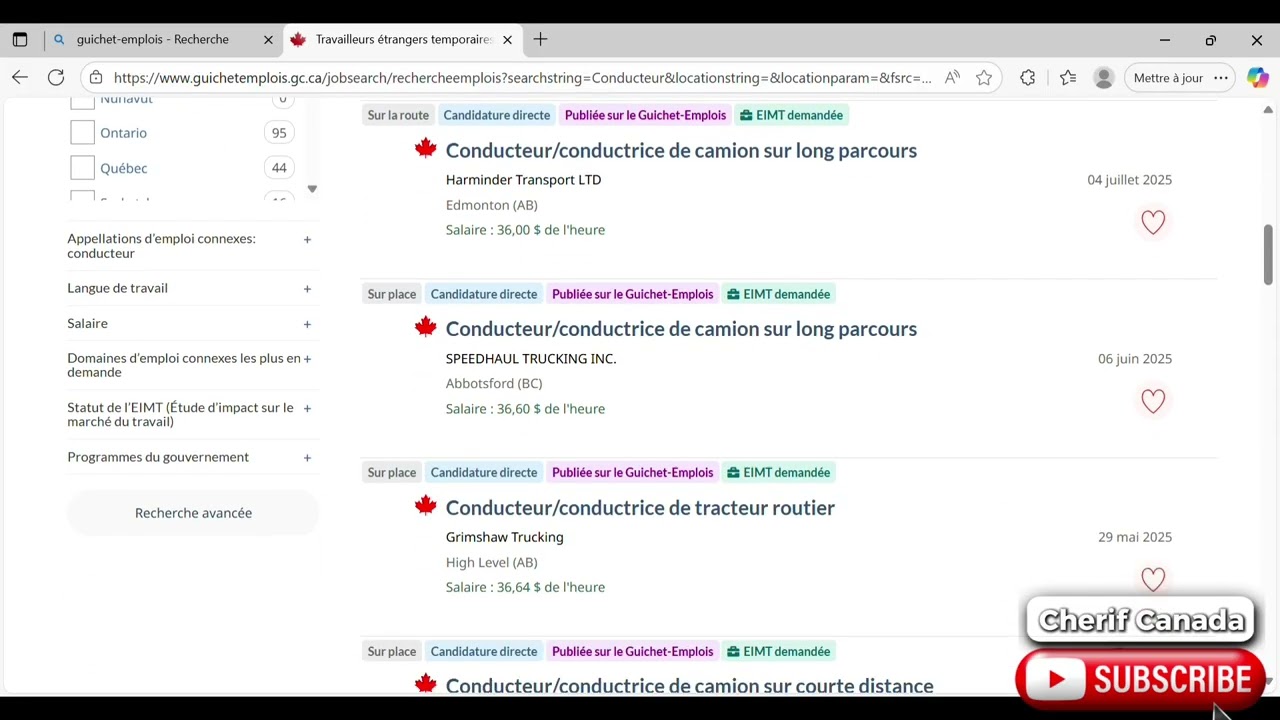Screen dimensions: 1280x720
Task: Favorite the SPEEDHAUL TRUCKING job with heart icon
Action: [1153, 401]
